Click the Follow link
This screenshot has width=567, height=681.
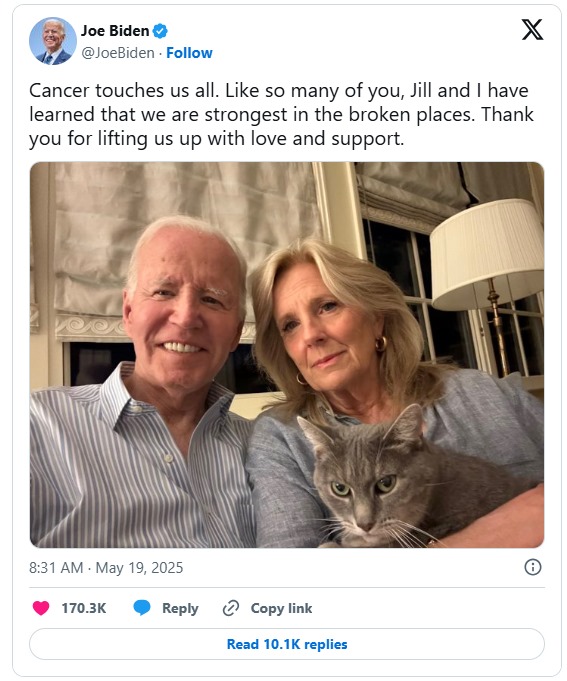click(x=189, y=53)
